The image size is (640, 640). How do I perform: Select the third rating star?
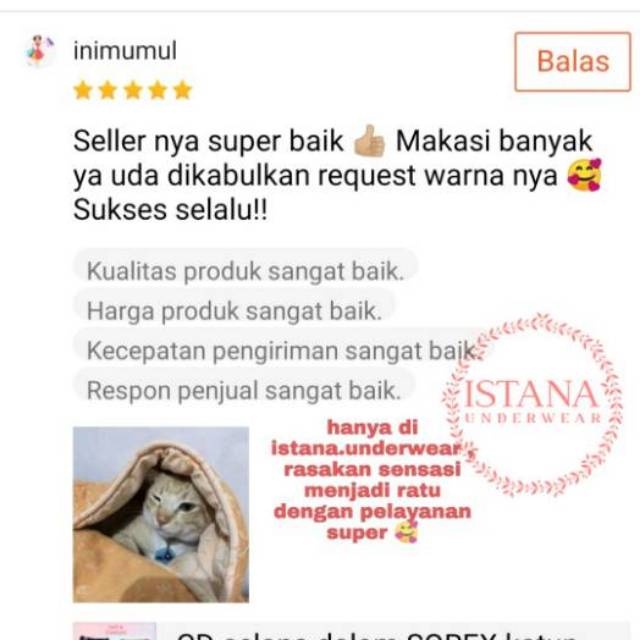133,90
